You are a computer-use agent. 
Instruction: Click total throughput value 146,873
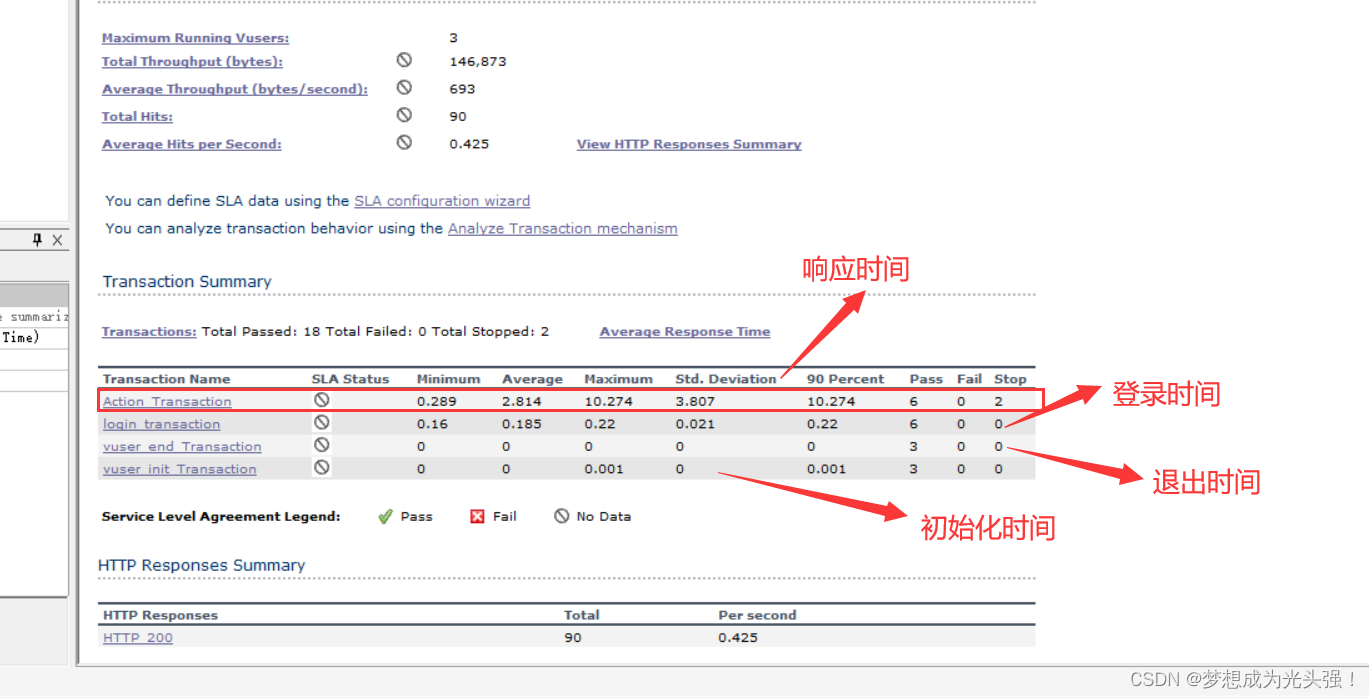tap(478, 62)
